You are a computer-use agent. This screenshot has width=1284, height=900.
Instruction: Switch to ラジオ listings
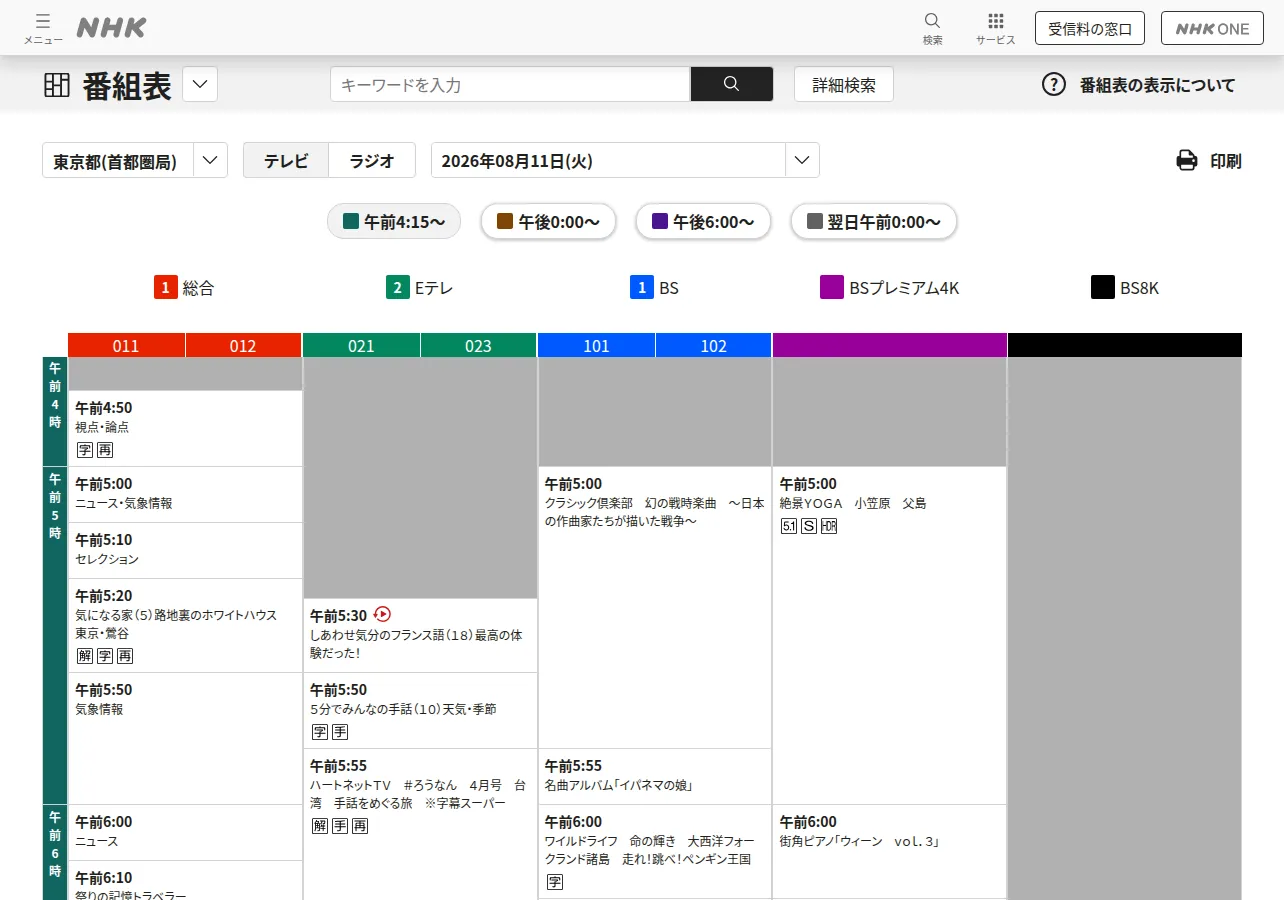coord(372,160)
